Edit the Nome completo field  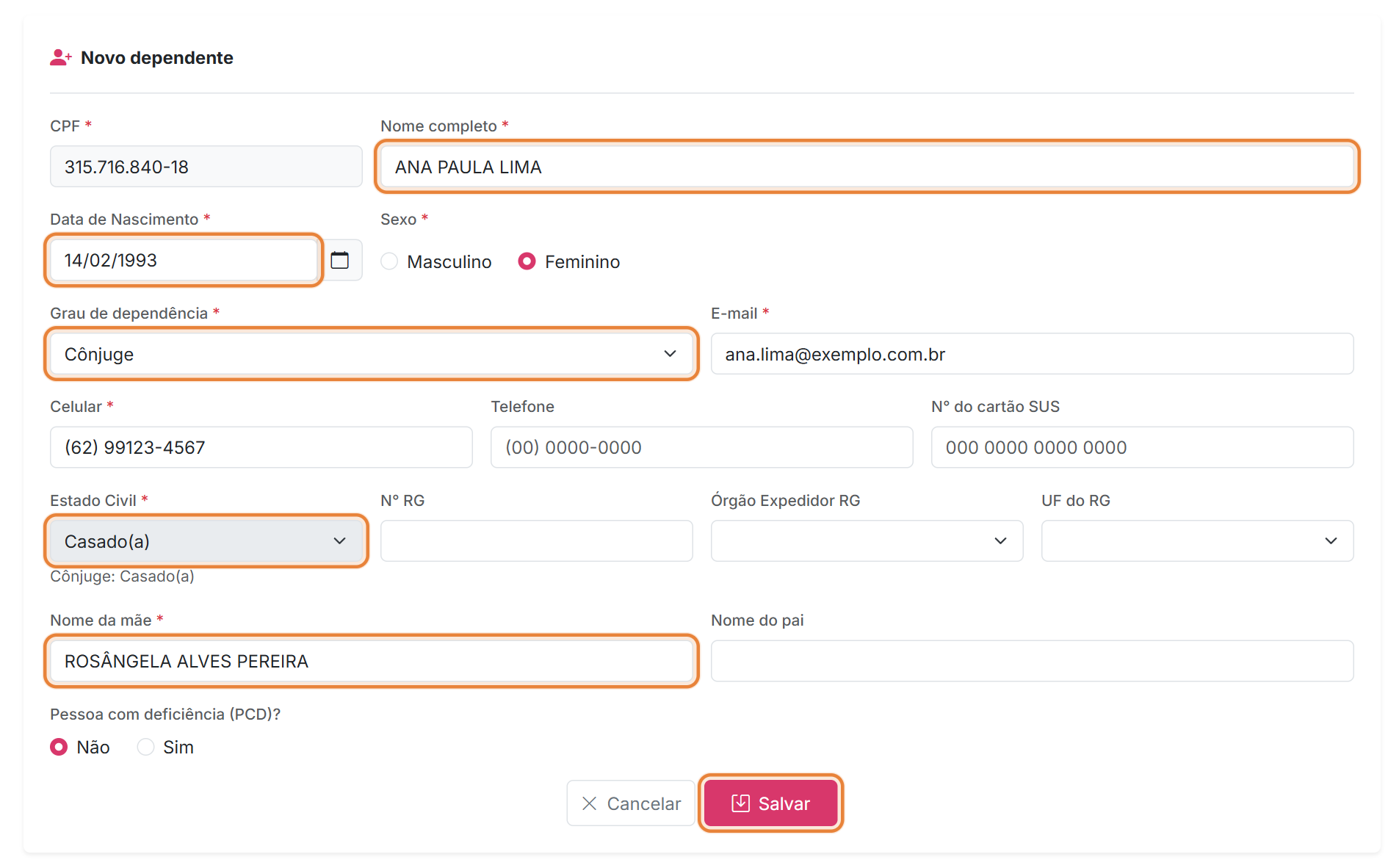(867, 167)
